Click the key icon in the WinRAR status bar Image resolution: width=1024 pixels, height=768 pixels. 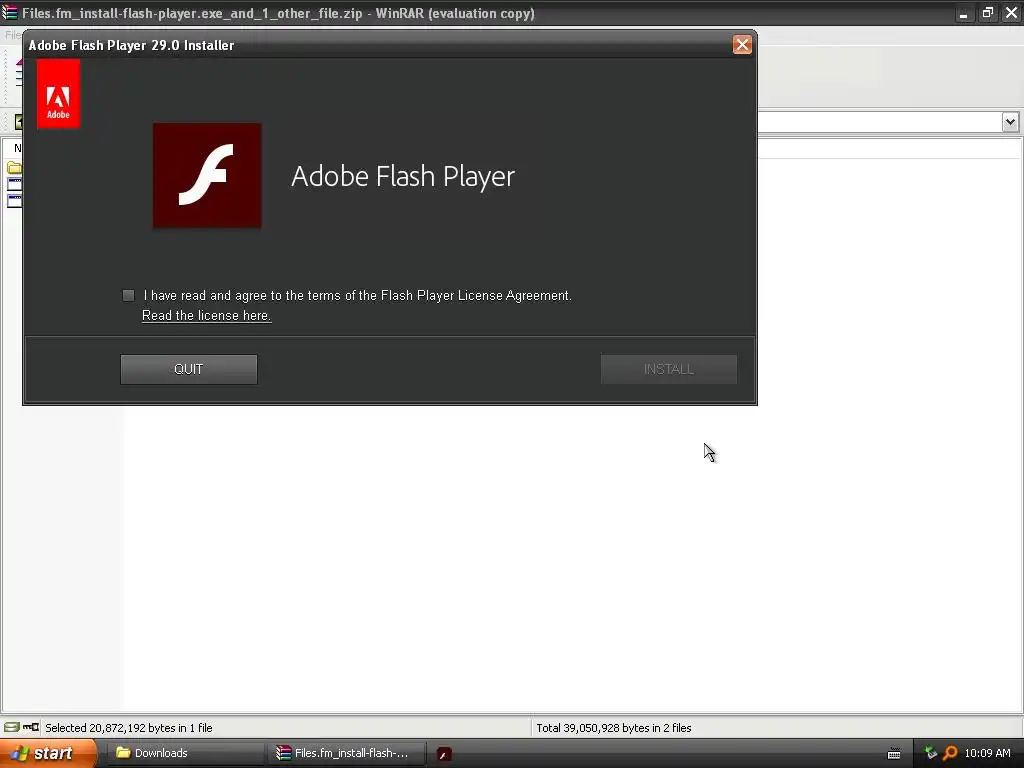pyautogui.click(x=31, y=728)
